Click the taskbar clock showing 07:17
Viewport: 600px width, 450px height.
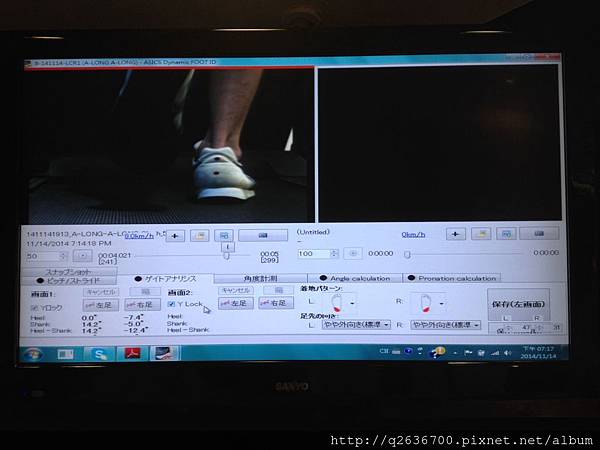538,352
